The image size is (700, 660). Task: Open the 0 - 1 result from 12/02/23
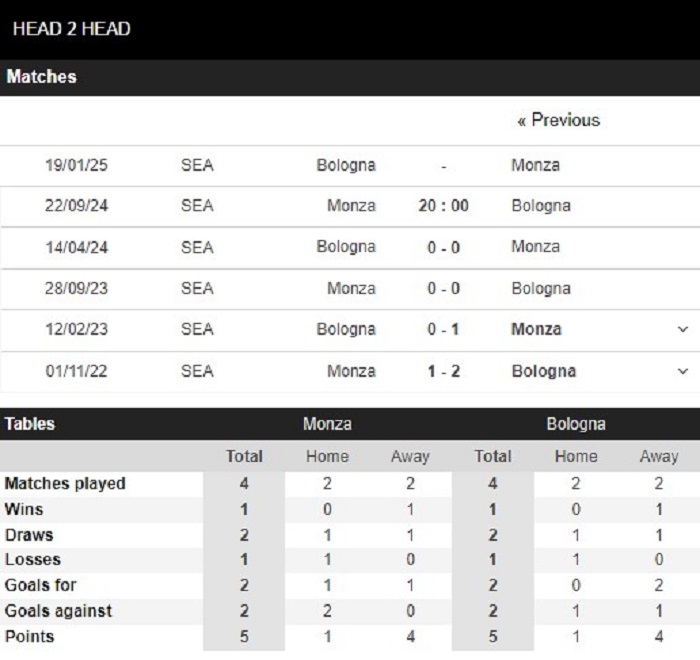[443, 330]
